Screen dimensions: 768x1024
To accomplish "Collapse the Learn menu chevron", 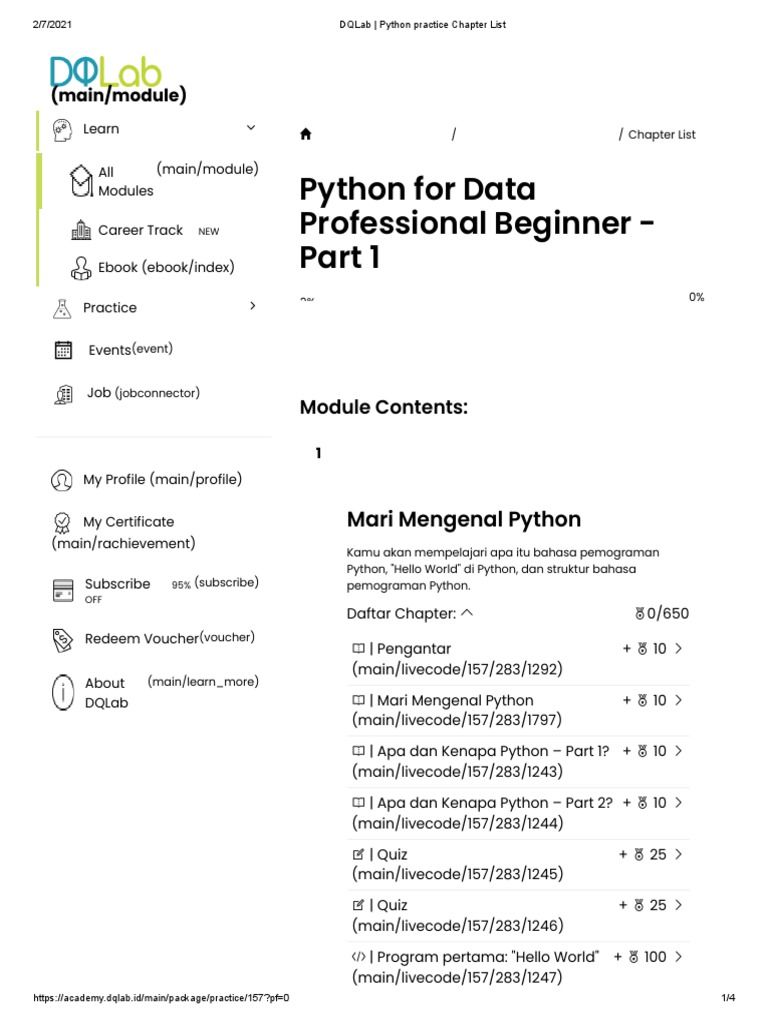I will [x=251, y=128].
